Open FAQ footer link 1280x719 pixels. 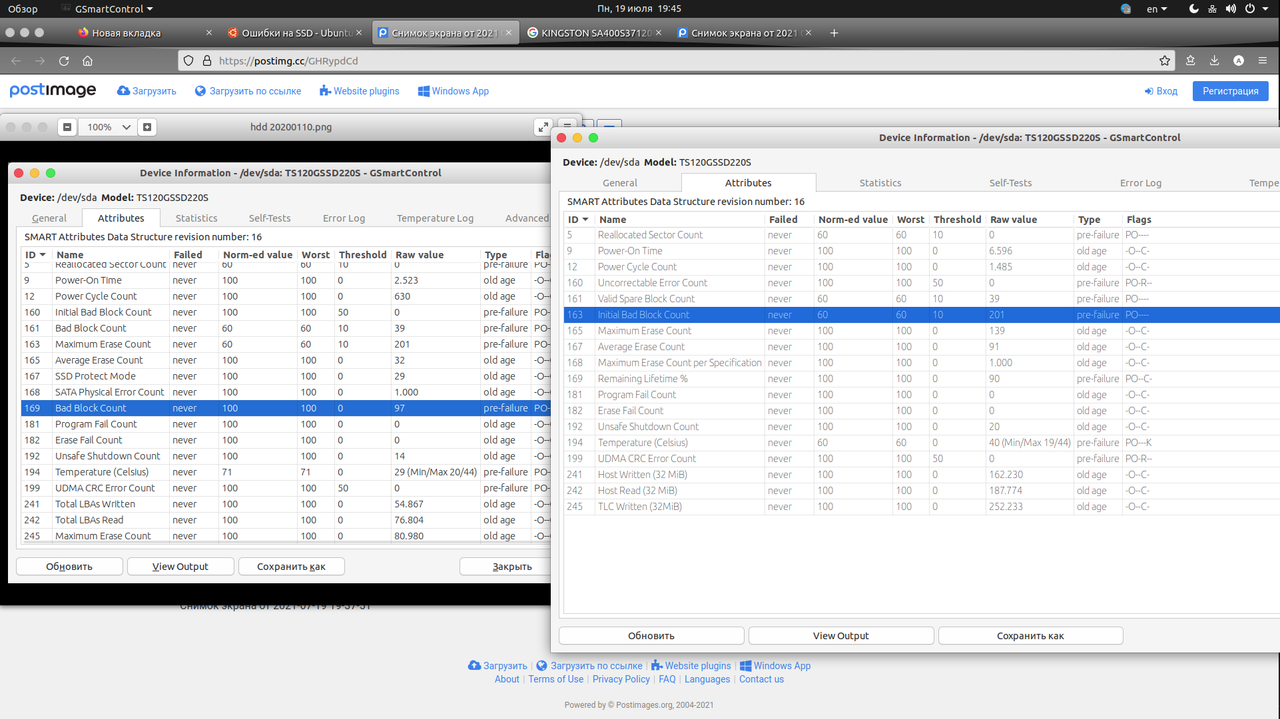point(667,679)
